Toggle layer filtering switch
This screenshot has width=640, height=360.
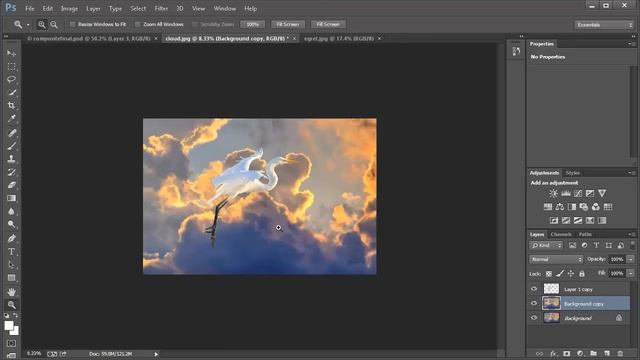pyautogui.click(x=633, y=245)
